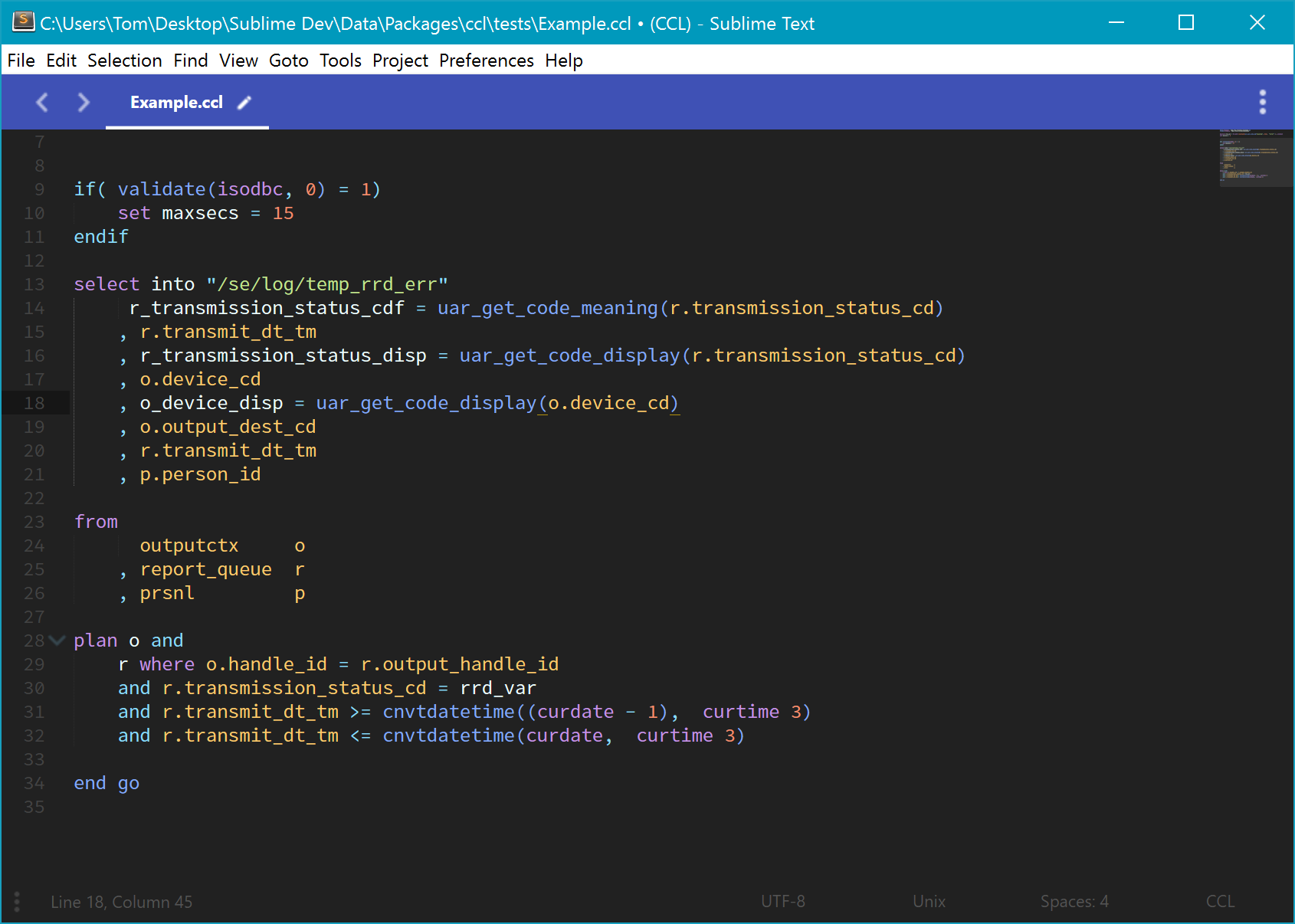This screenshot has height=924, width=1295.
Task: Open the Tools menu
Action: tap(340, 61)
